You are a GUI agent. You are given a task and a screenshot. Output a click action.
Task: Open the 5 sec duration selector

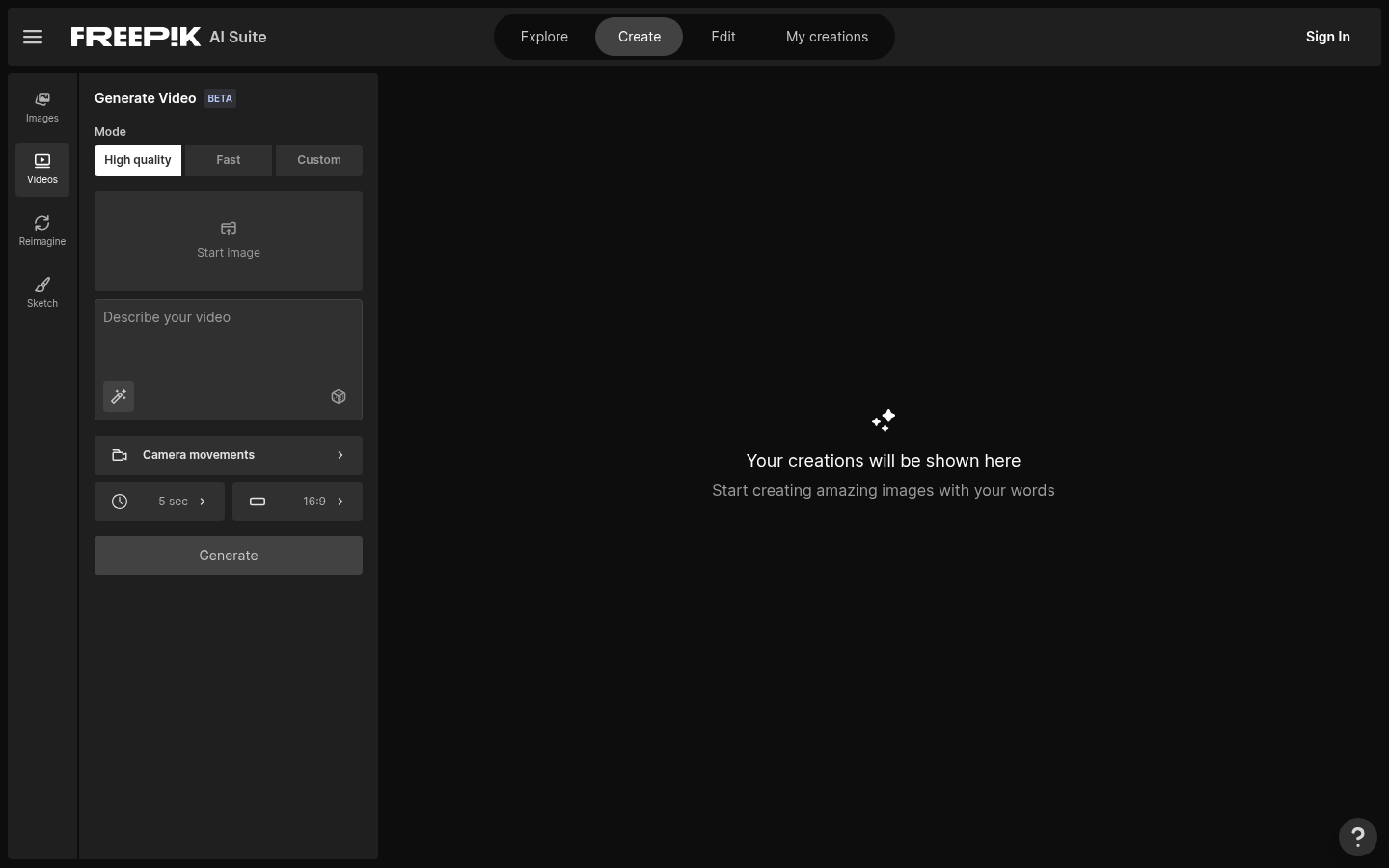pos(159,502)
